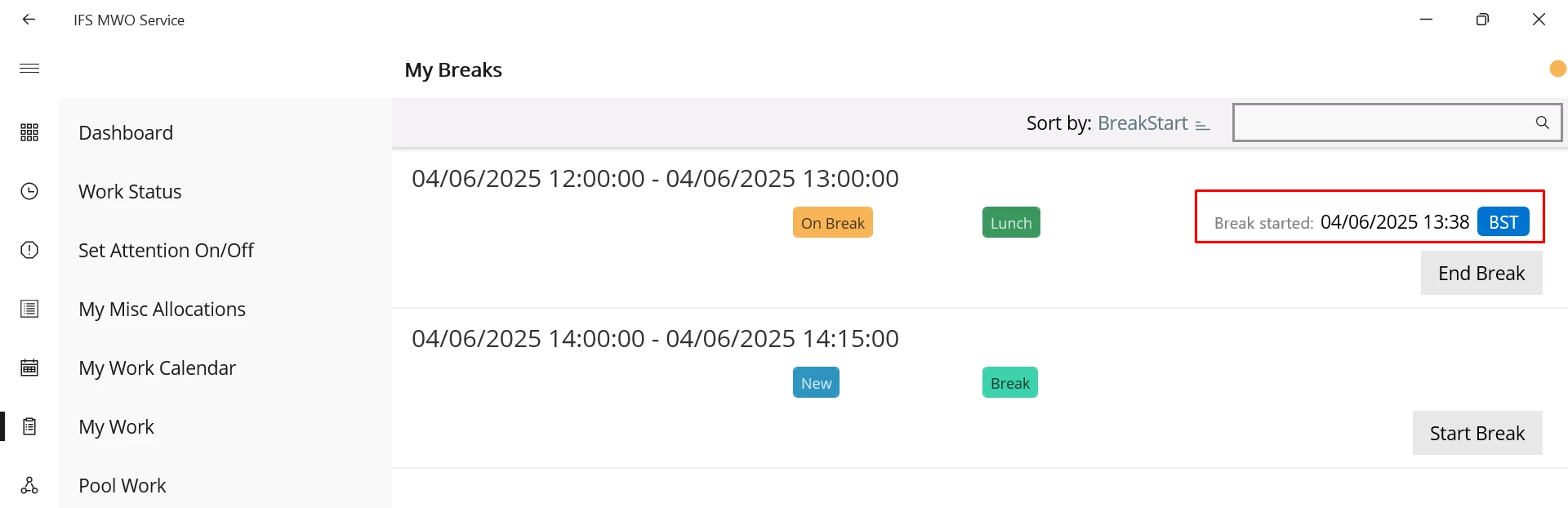Open the hamburger navigation menu
The image size is (1568, 508).
coord(29,69)
